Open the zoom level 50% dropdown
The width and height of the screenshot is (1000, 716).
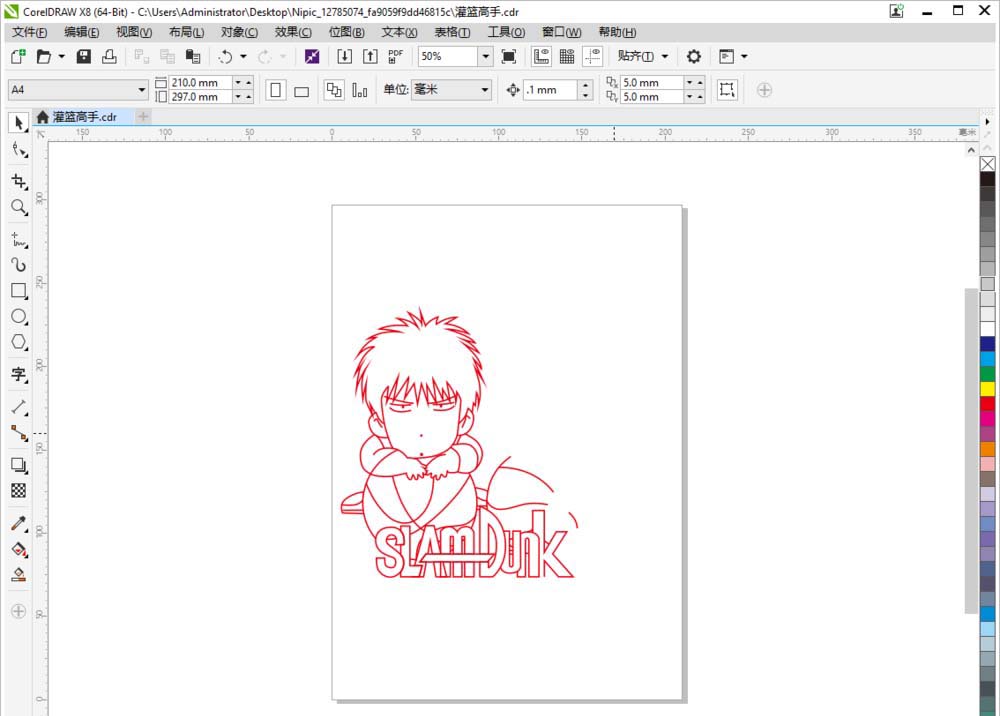[x=485, y=57]
